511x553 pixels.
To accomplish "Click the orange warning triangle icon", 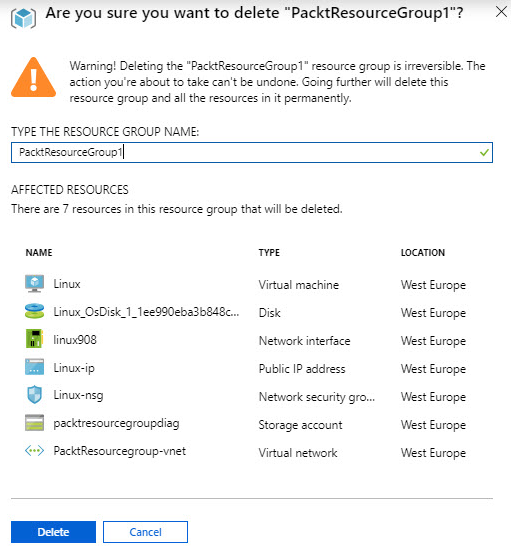I will pyautogui.click(x=34, y=78).
